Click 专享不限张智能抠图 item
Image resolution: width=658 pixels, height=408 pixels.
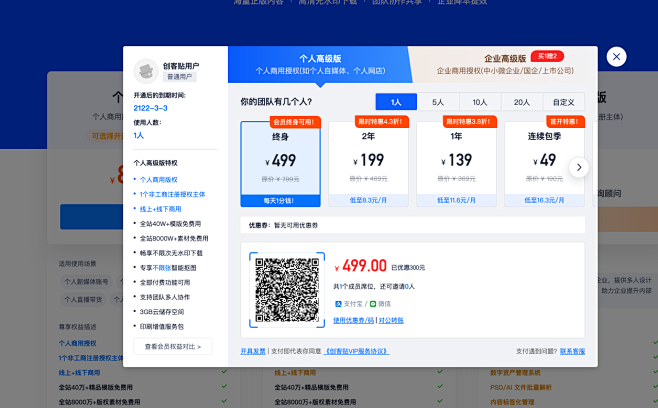pyautogui.click(x=168, y=268)
